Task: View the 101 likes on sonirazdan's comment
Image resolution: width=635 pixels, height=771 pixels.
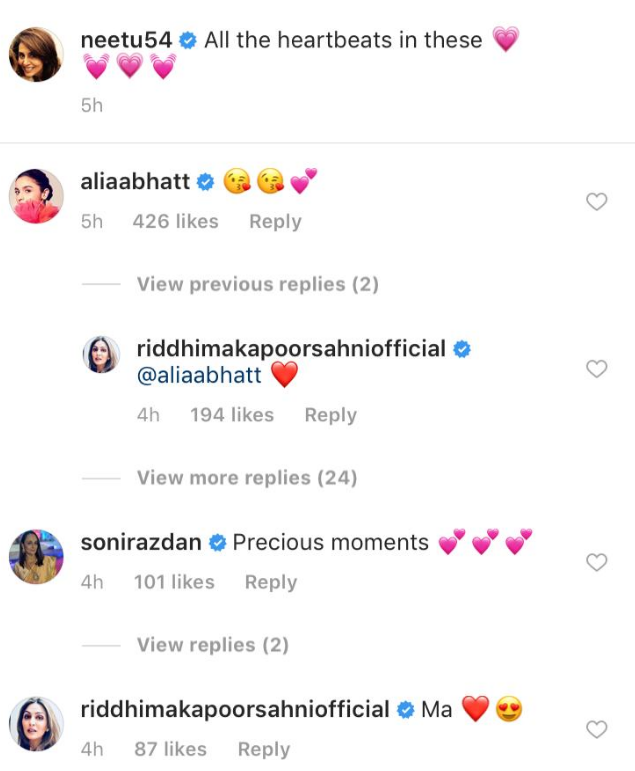Action: [174, 582]
